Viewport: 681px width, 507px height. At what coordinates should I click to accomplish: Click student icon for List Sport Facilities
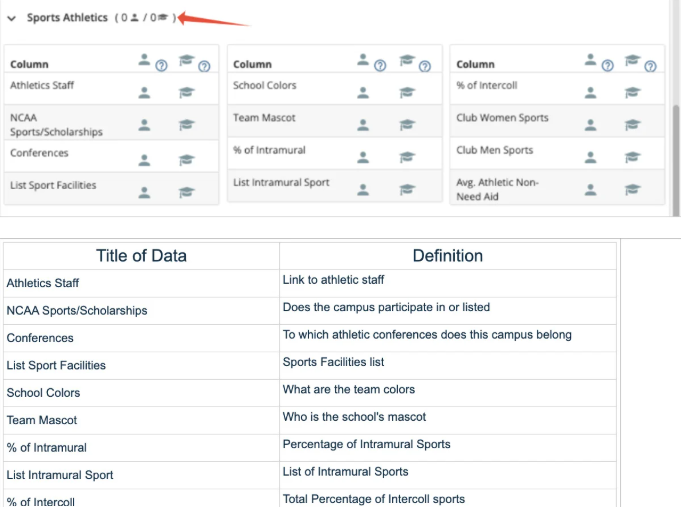tap(145, 192)
